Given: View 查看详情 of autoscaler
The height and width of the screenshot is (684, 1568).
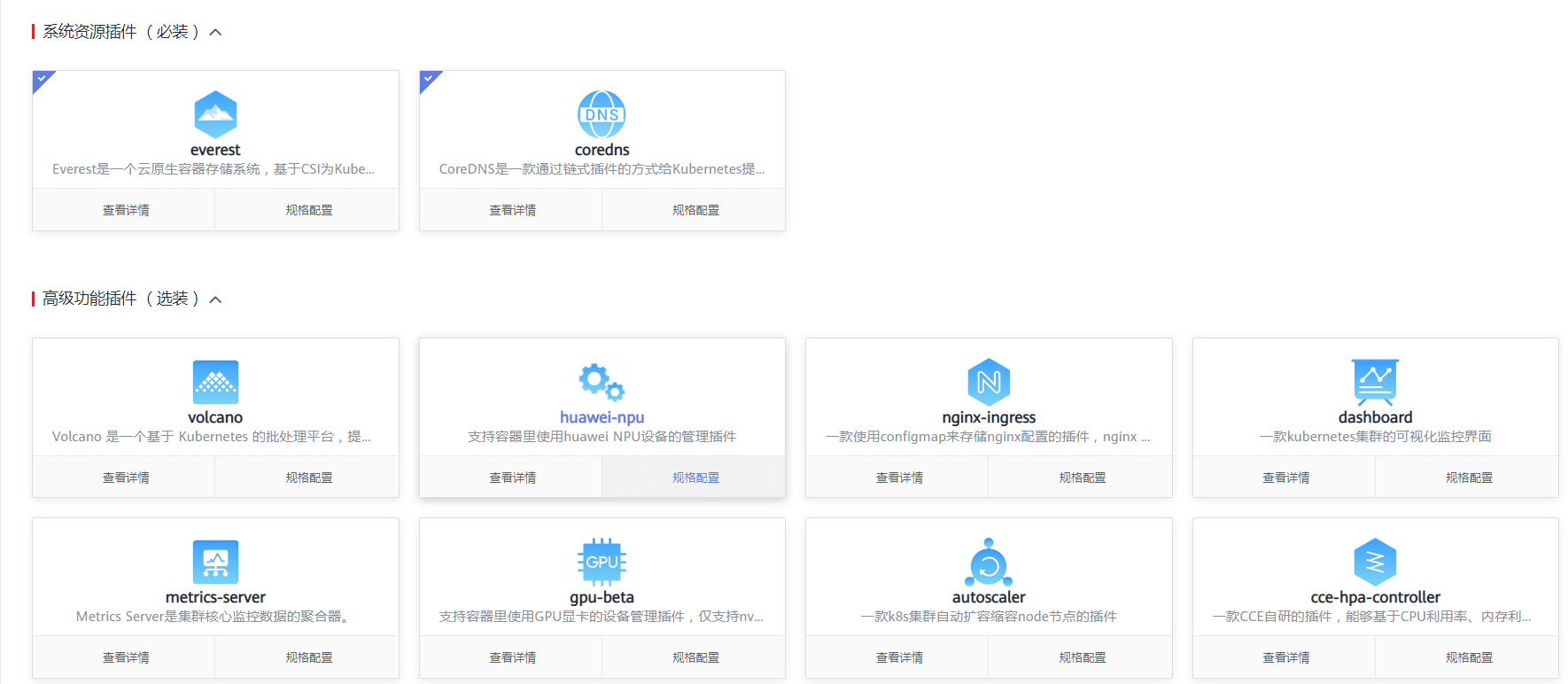Looking at the screenshot, I should pyautogui.click(x=898, y=657).
